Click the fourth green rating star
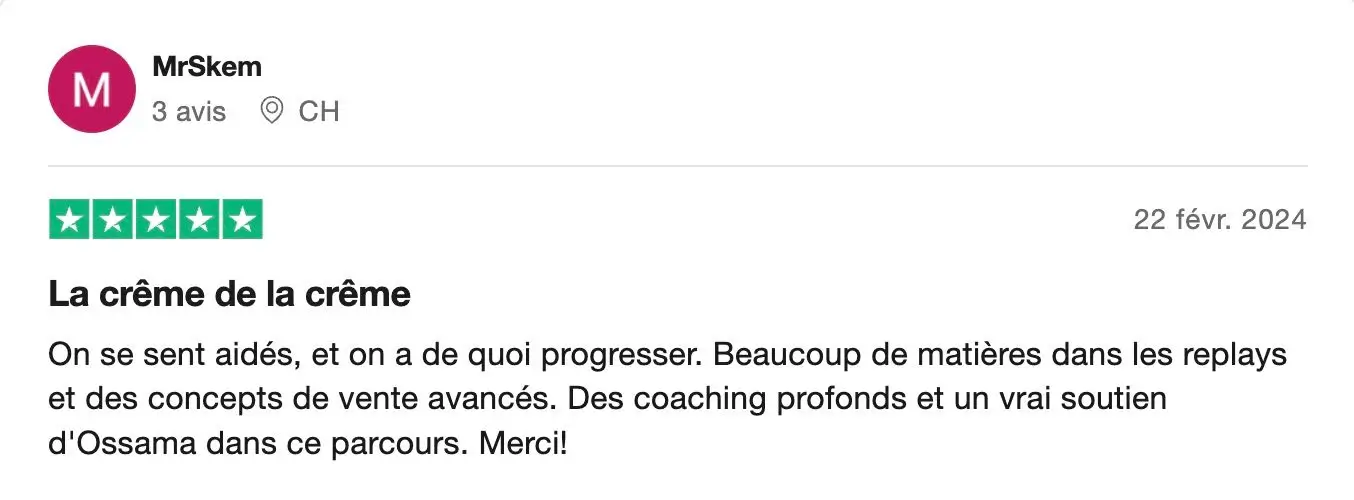This screenshot has height=500, width=1354. [199, 220]
